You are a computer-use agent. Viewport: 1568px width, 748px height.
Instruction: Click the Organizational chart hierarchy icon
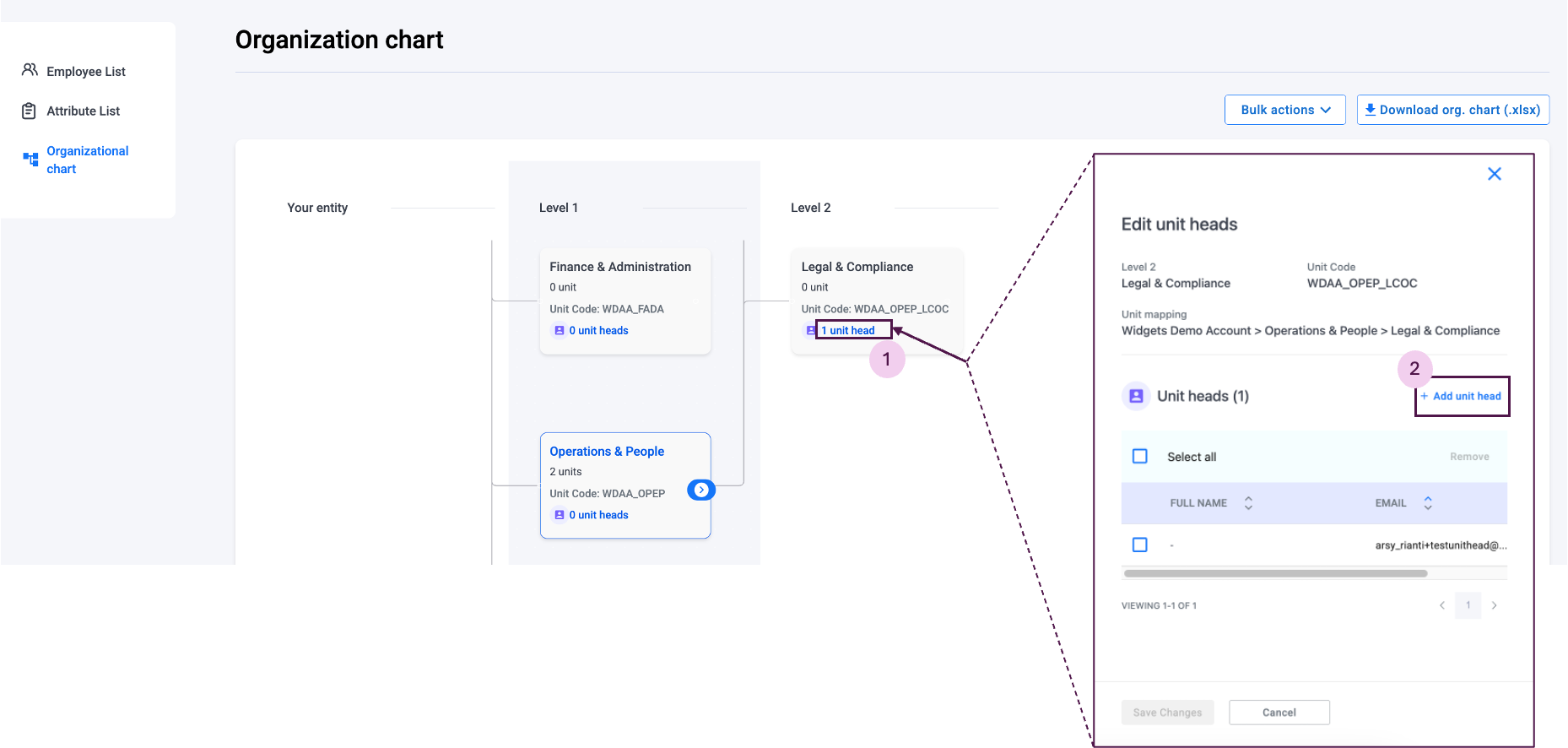click(x=31, y=159)
